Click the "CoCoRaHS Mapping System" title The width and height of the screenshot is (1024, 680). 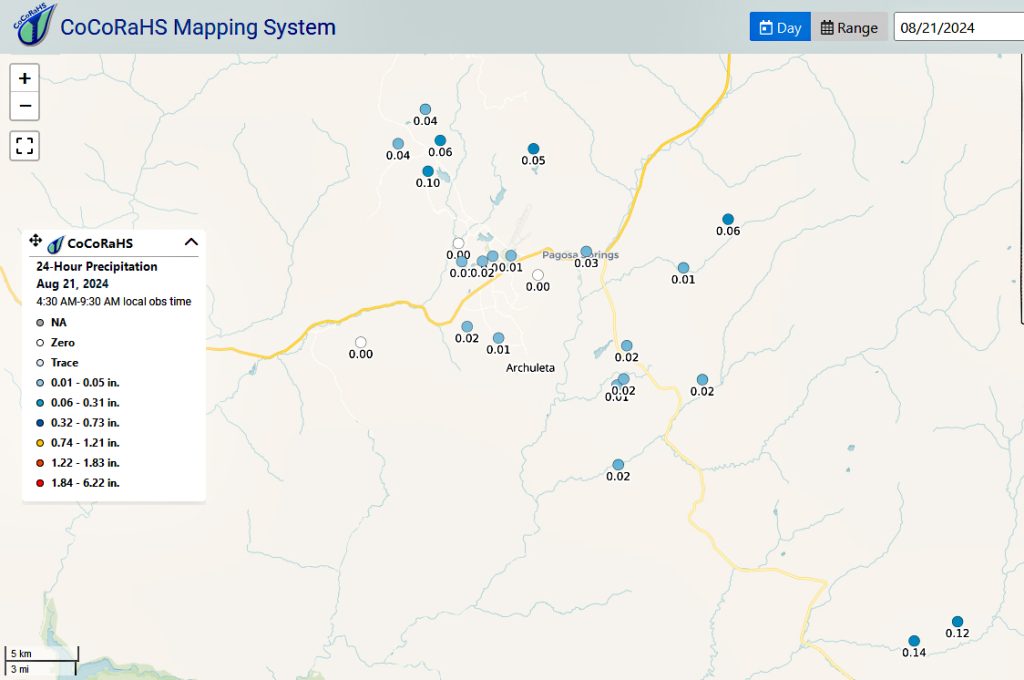(198, 27)
